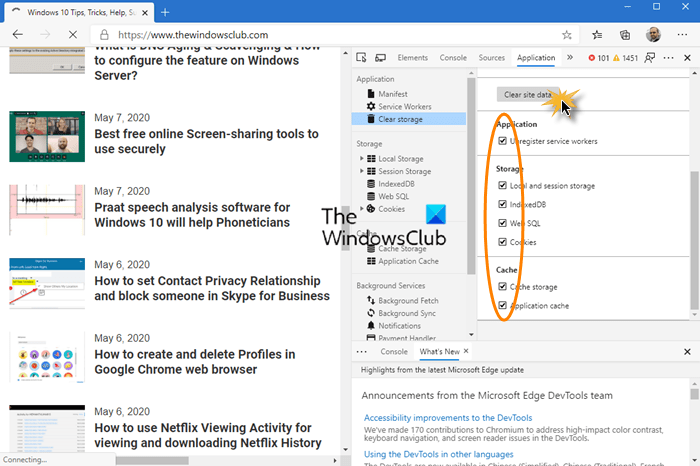Show more DevTools tabs chevron
Viewport: 700px width, 466px height.
[570, 58]
